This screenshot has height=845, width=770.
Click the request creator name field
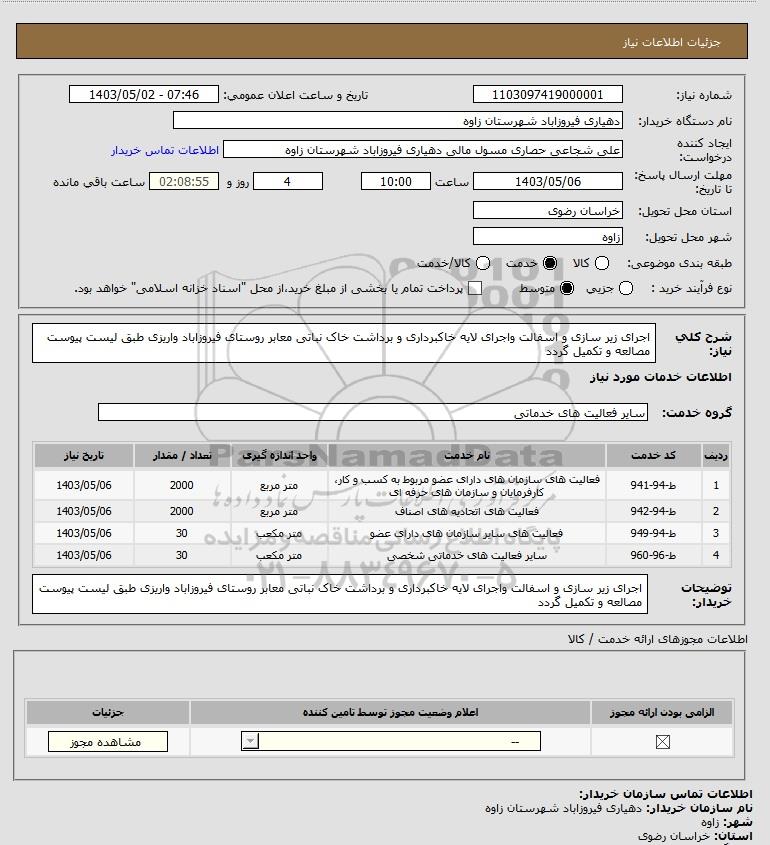tap(423, 150)
